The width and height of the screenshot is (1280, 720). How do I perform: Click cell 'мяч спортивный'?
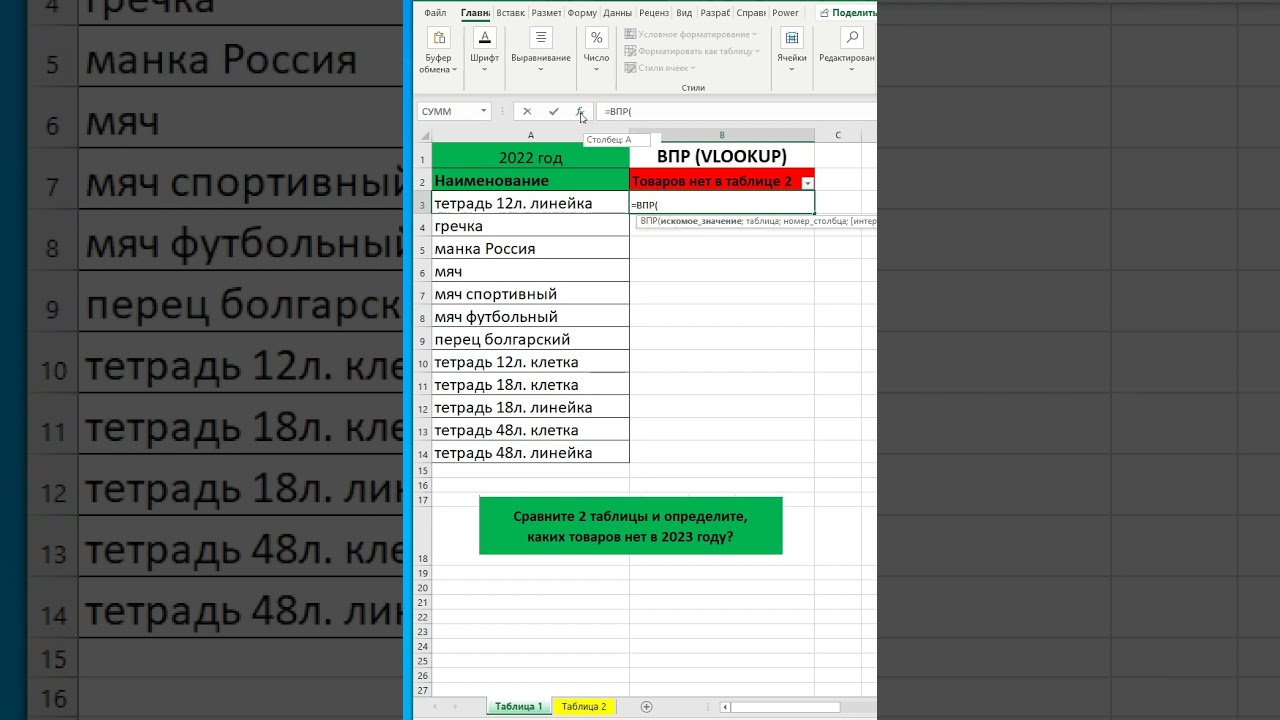(530, 294)
